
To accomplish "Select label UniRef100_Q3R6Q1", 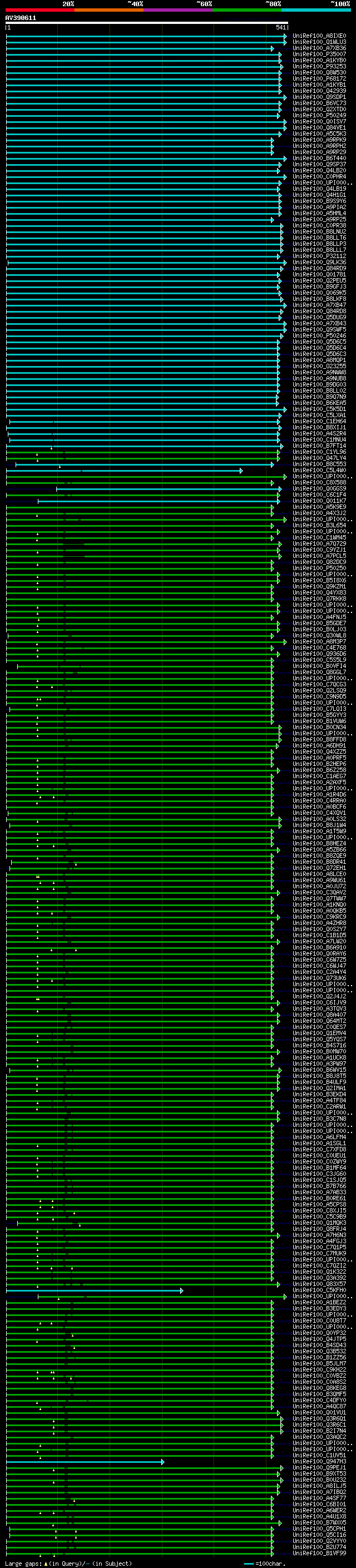I will (x=319, y=1419).
